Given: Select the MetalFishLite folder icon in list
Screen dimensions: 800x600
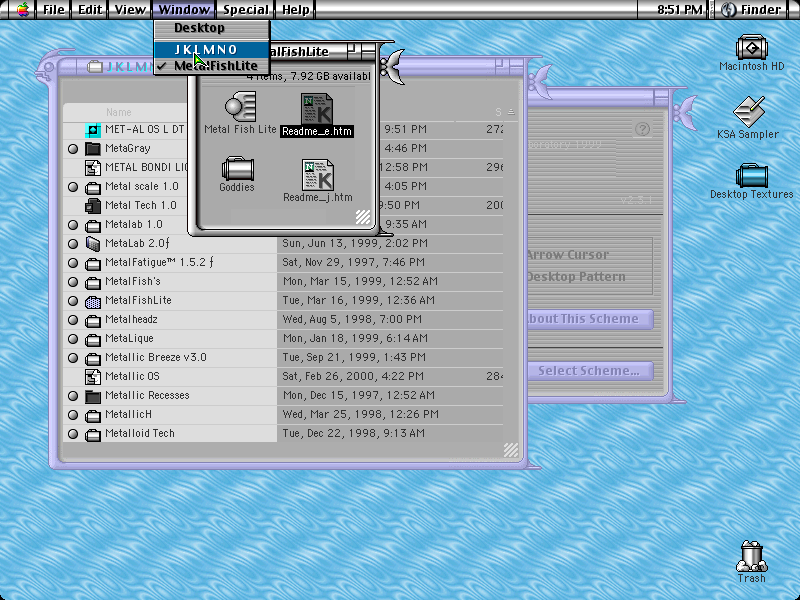Looking at the screenshot, I should 93,301.
